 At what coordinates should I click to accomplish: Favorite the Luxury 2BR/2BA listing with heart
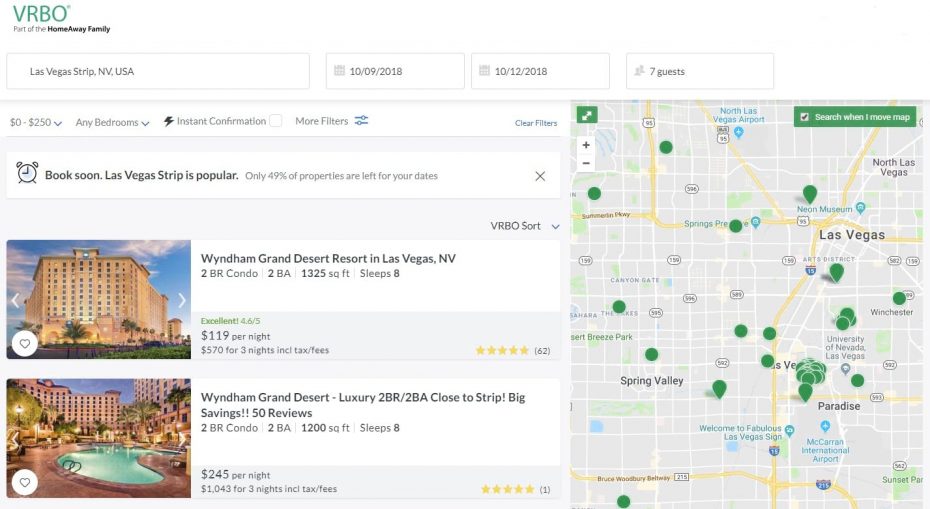[25, 482]
